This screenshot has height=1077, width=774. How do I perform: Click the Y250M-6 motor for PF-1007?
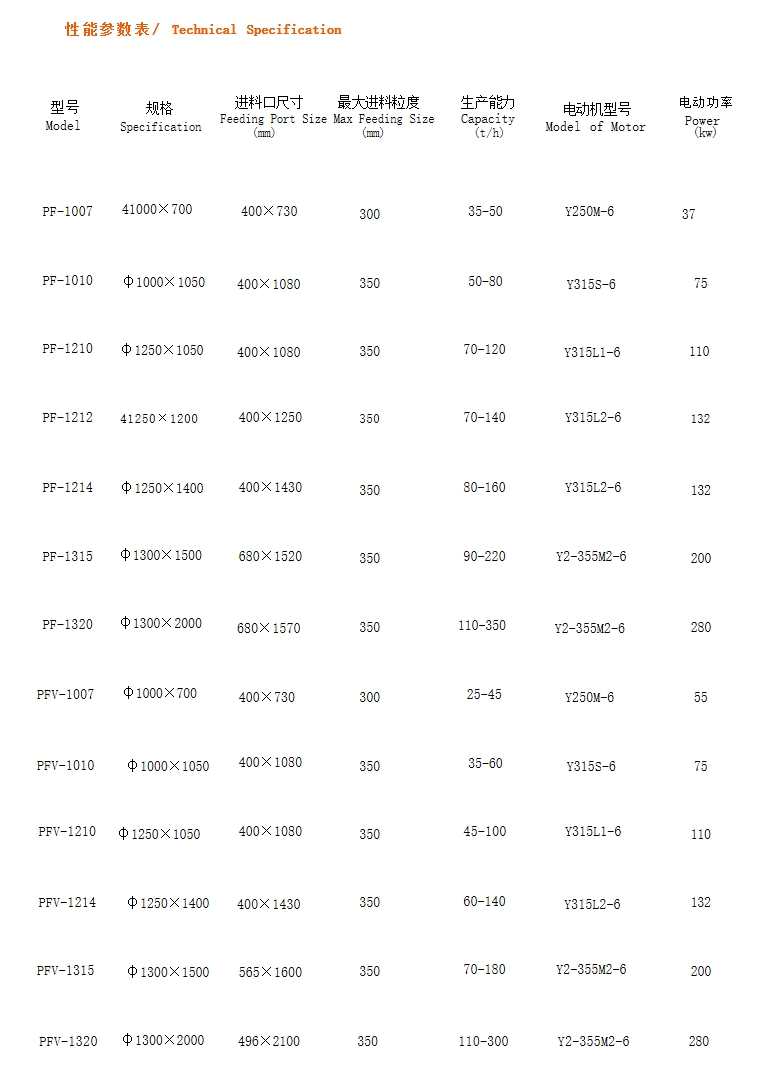589,212
